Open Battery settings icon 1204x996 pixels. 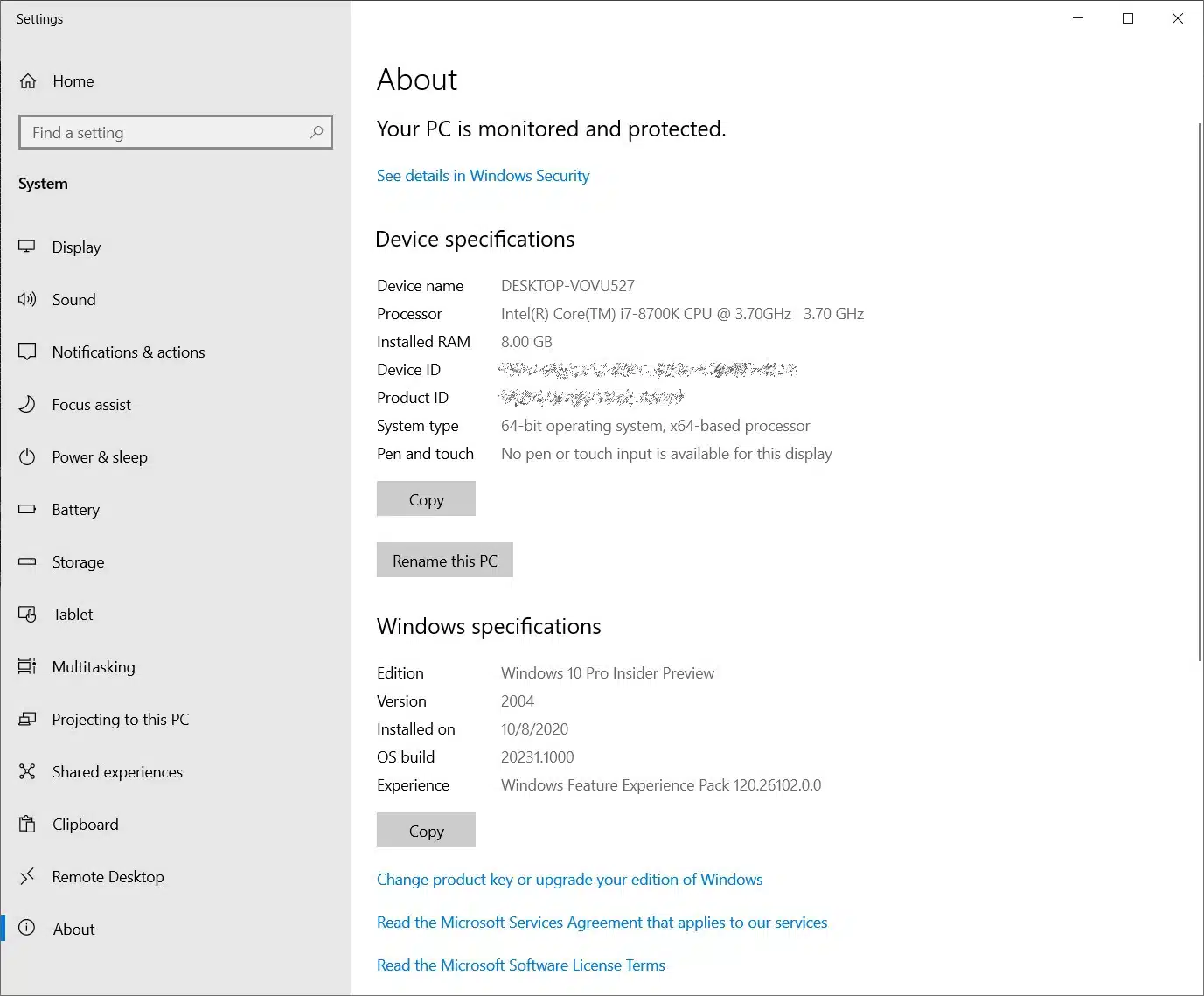tap(27, 509)
